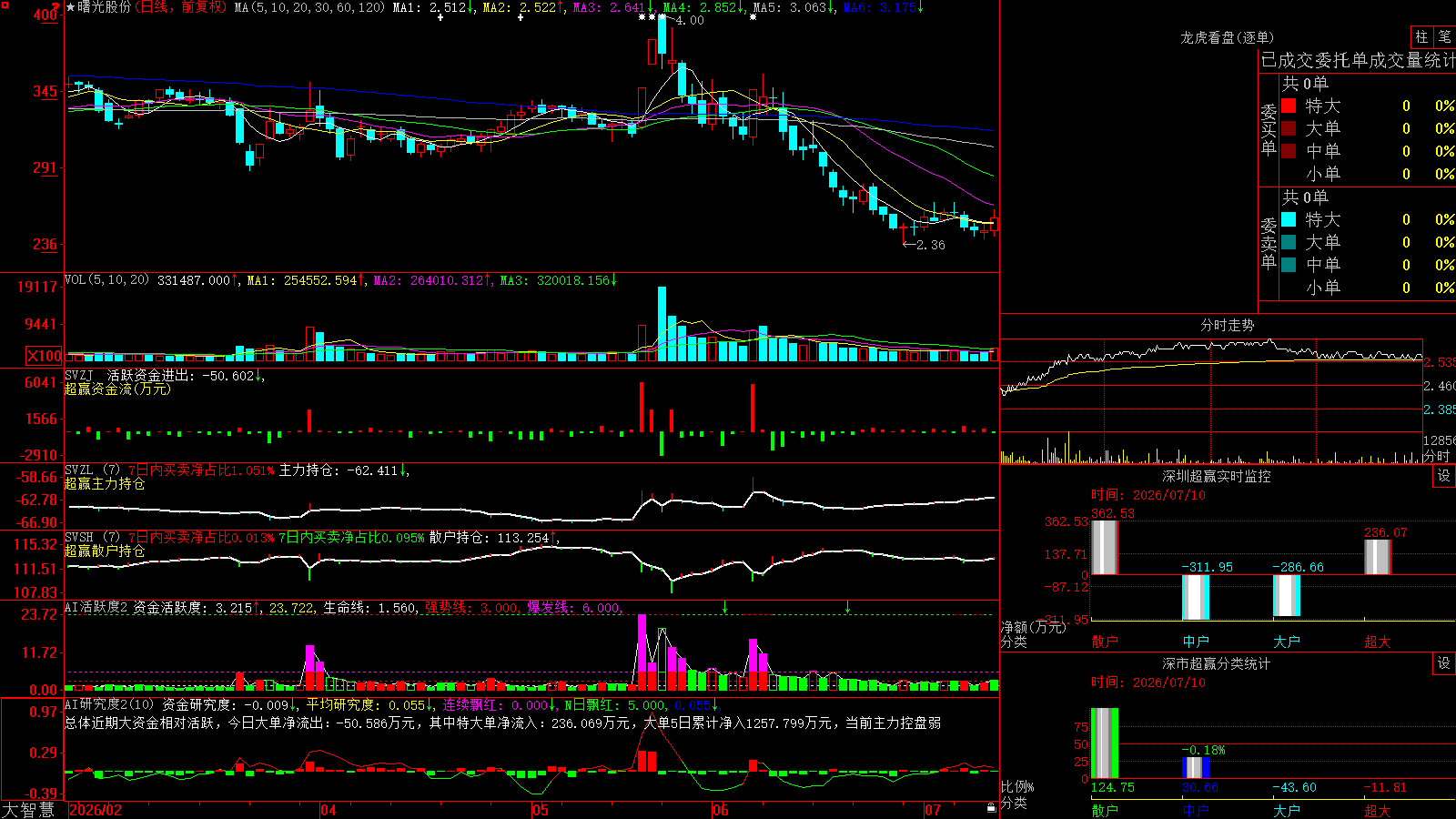Click the 已成交委托单成交量统计 header
Image resolution: width=1456 pixels, height=819 pixels.
point(1358,60)
